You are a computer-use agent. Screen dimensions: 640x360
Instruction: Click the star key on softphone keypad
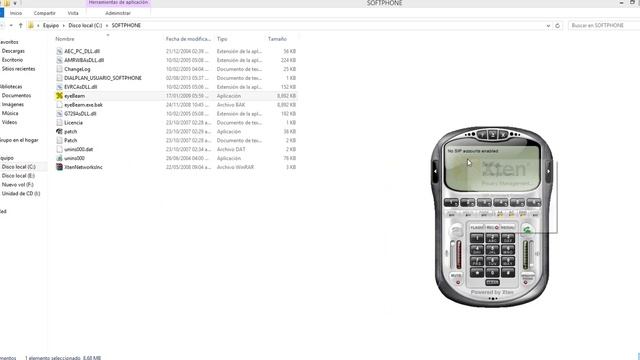(x=477, y=272)
